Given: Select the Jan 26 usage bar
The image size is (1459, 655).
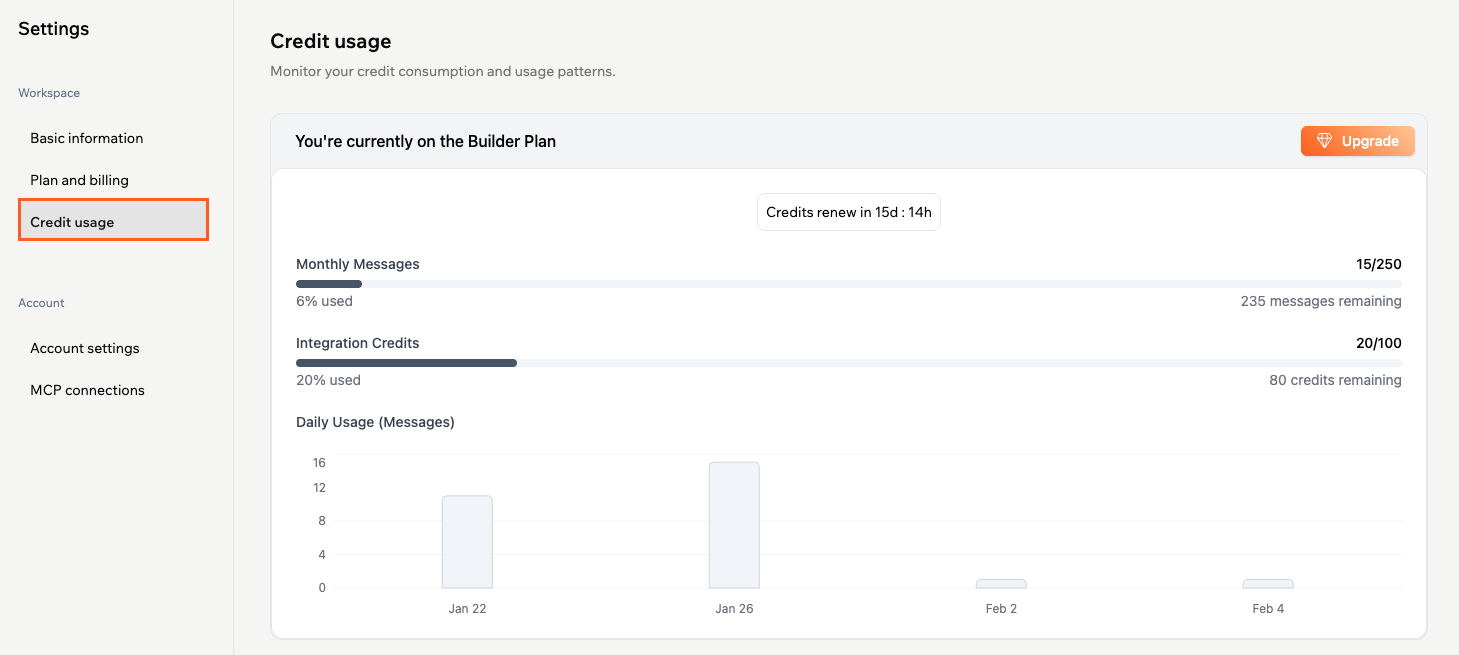Looking at the screenshot, I should point(734,525).
